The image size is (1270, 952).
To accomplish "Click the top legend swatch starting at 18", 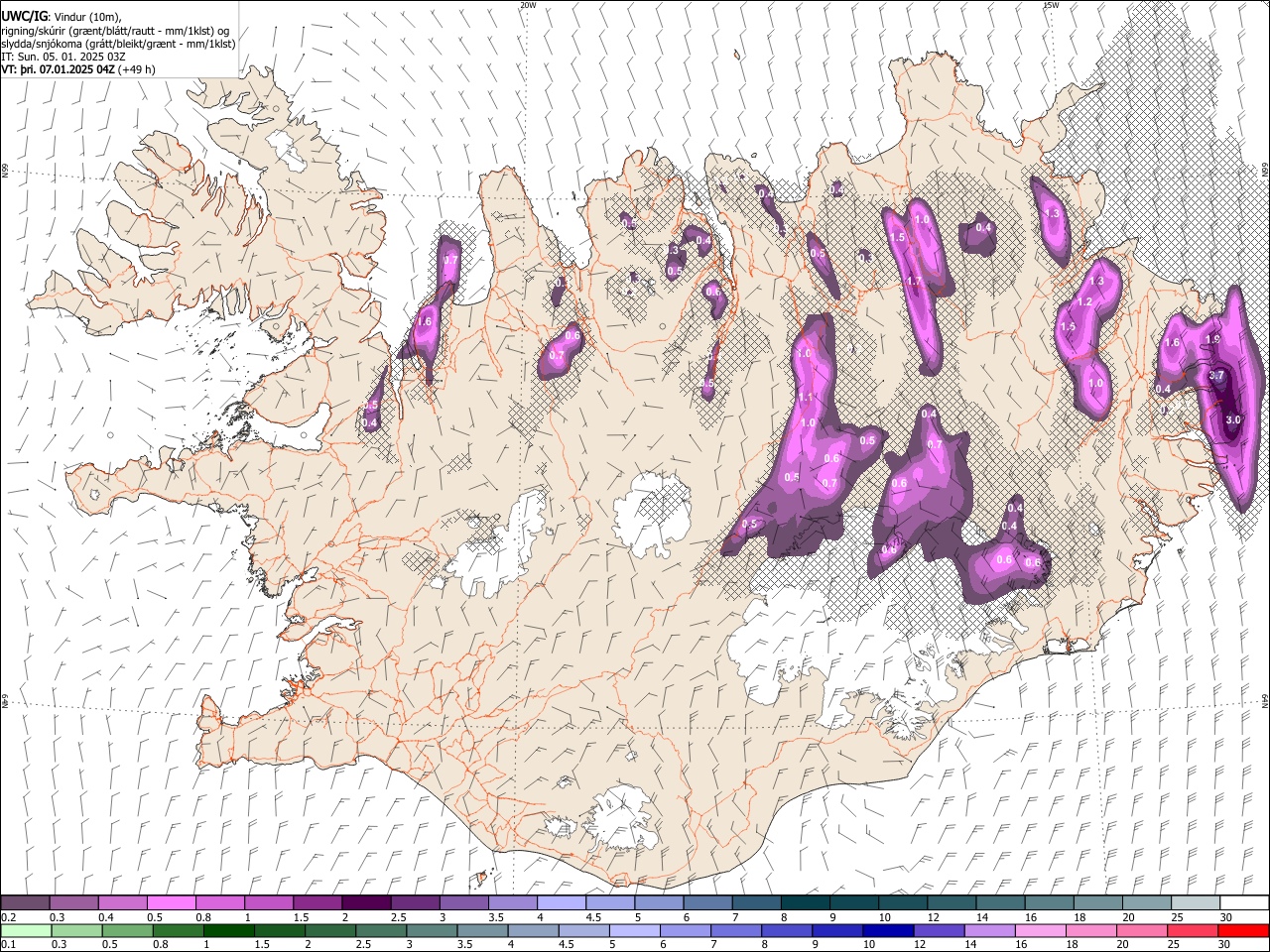I will (1097, 903).
